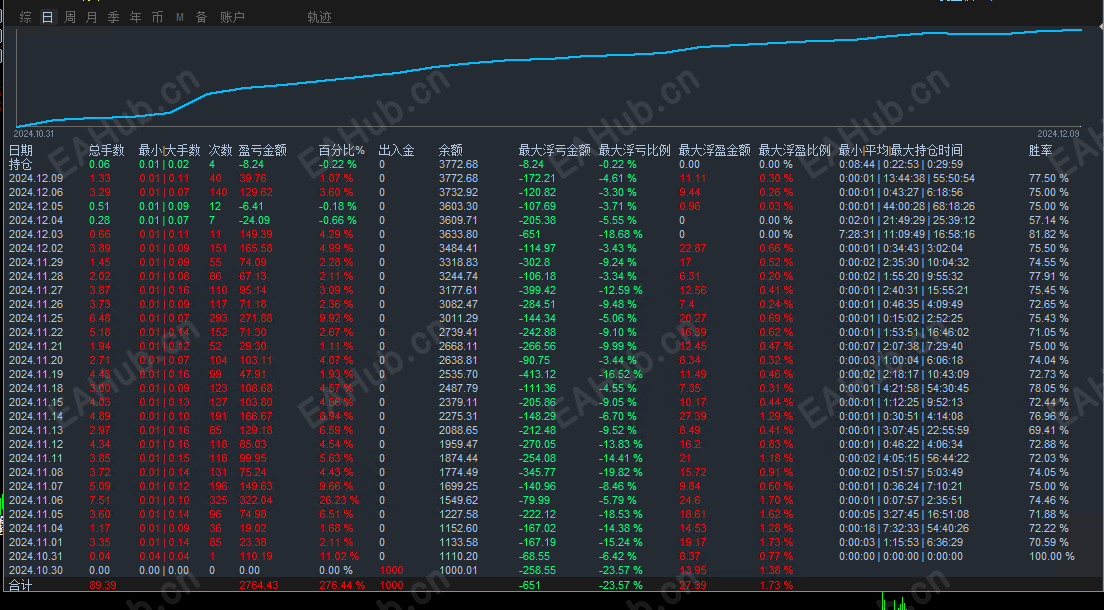Click the 合计 totals row label
Viewport: 1104px width, 610px height.
[x=20, y=585]
